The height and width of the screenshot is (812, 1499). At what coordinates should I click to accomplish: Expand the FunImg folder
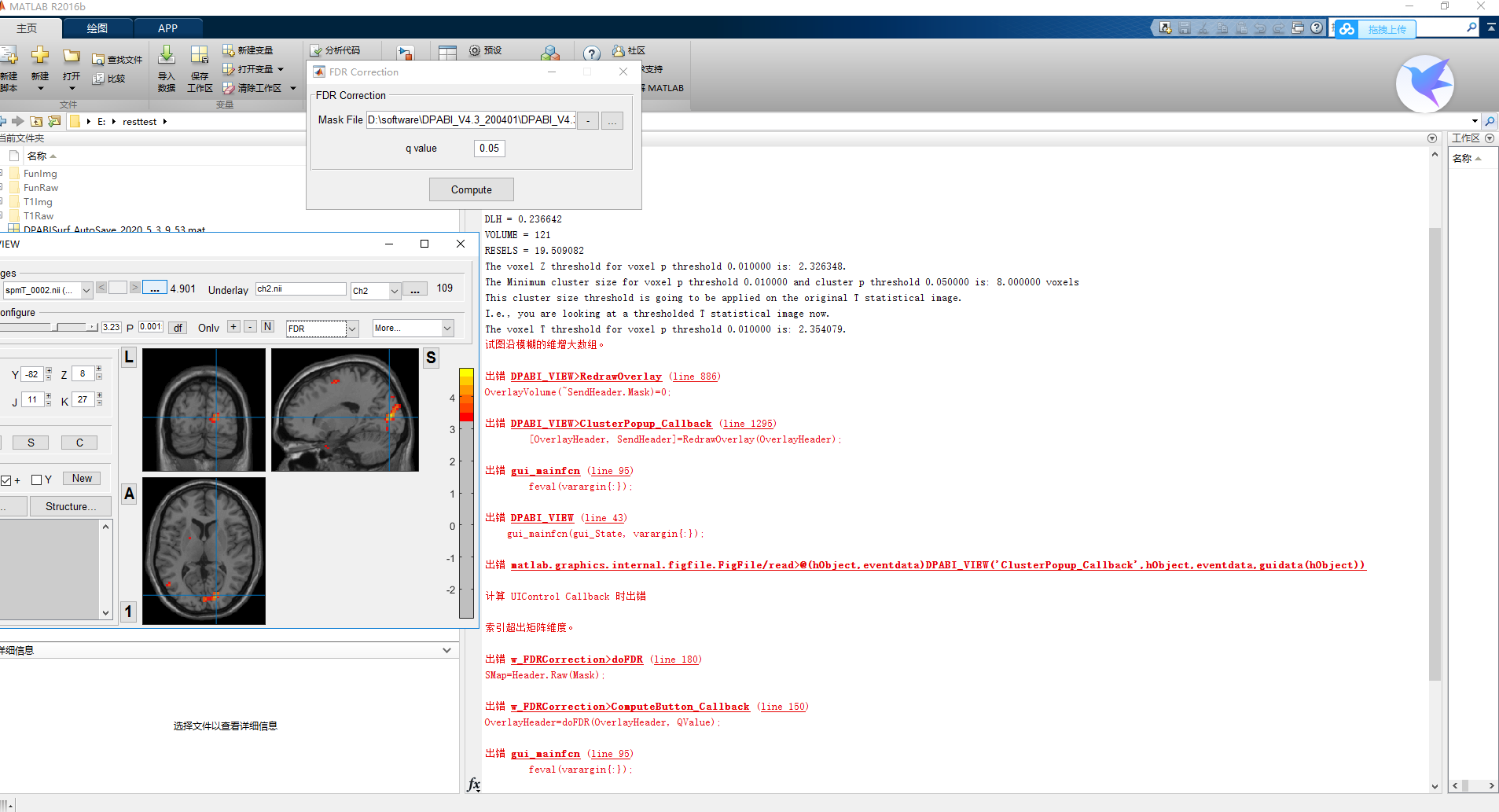click(x=2, y=174)
